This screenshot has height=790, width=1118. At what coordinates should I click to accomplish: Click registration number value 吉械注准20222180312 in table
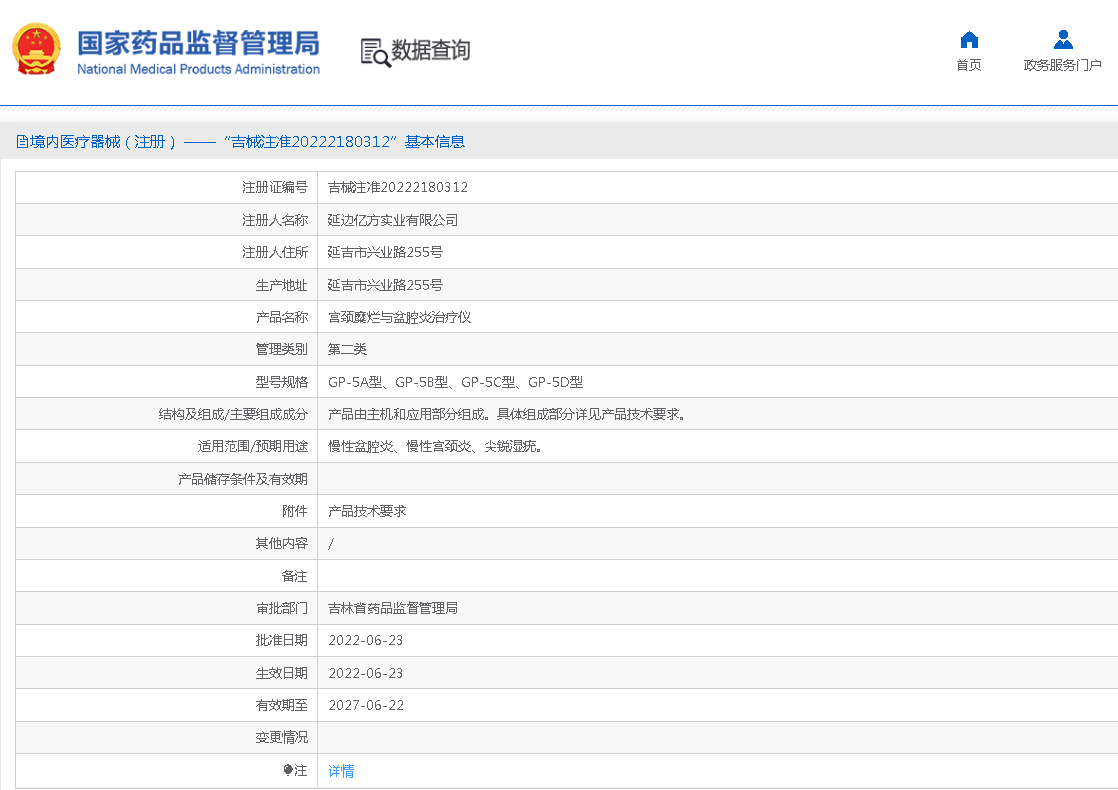tap(398, 187)
